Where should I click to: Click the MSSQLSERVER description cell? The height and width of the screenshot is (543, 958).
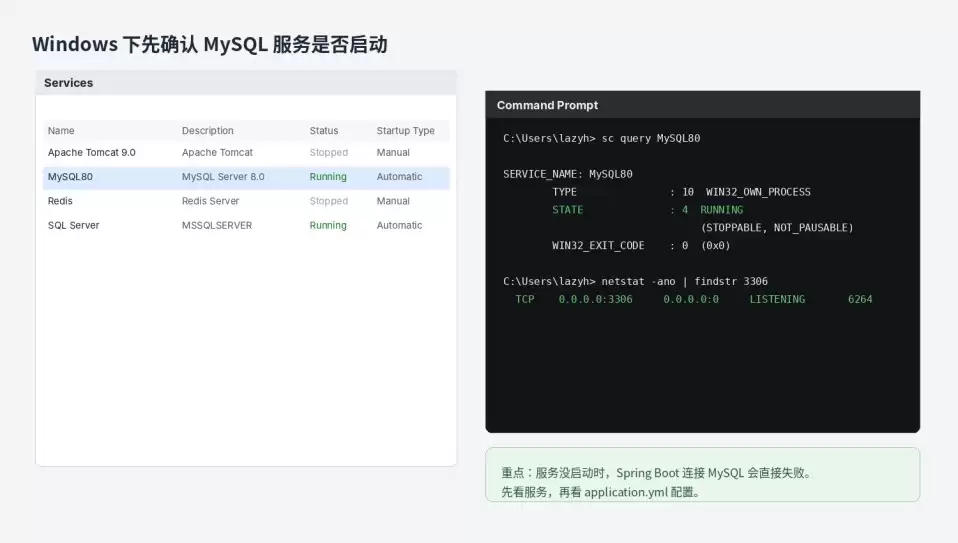(x=217, y=225)
